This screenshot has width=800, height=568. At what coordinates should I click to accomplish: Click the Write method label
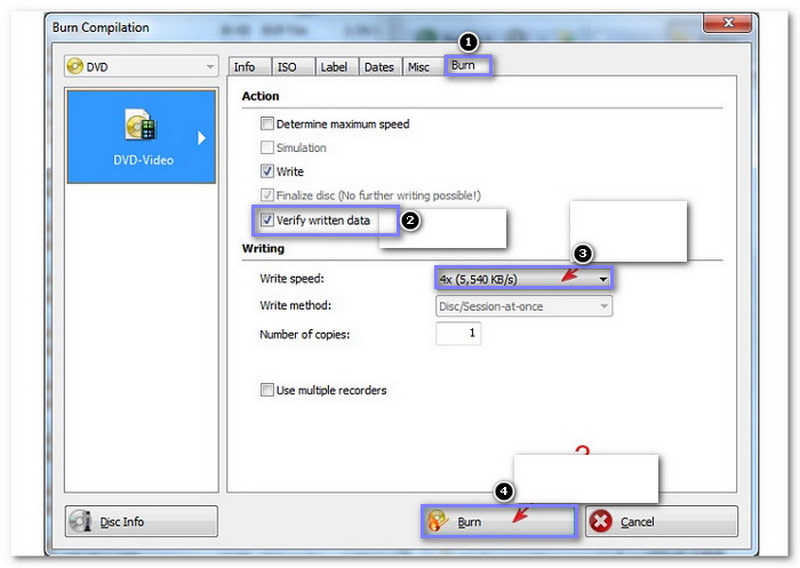[x=295, y=305]
